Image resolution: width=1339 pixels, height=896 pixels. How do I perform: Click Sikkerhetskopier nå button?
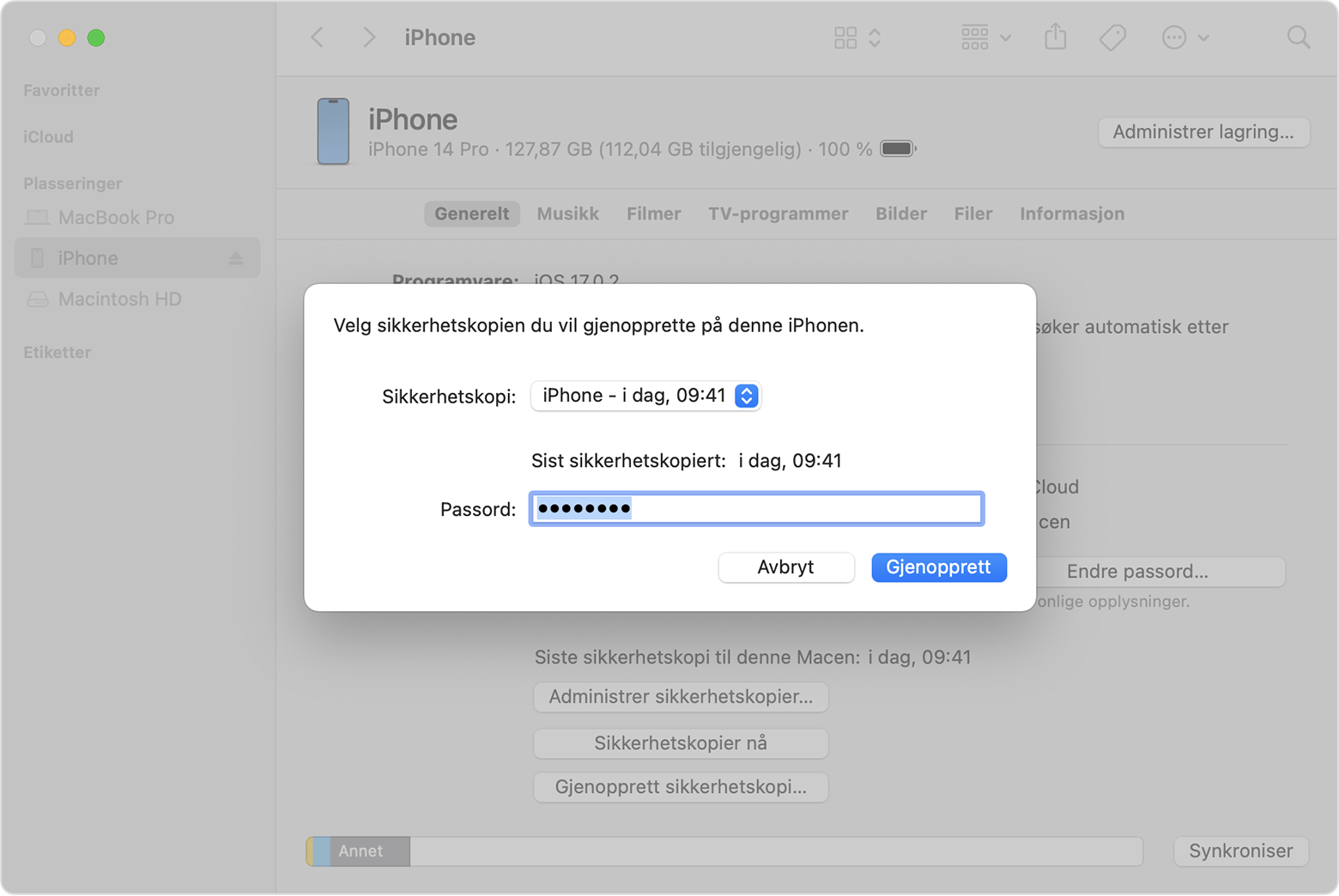(x=681, y=743)
